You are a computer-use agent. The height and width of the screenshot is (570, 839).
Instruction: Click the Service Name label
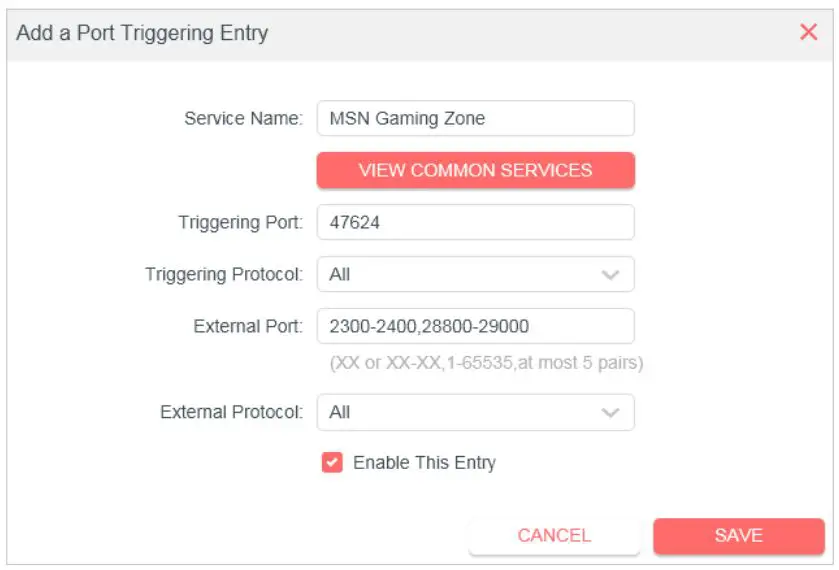pyautogui.click(x=242, y=118)
